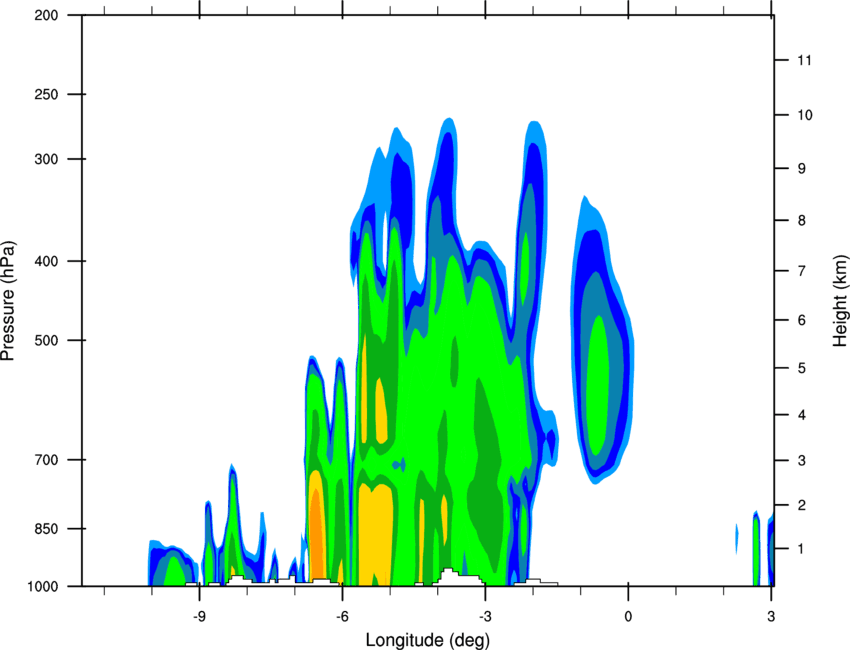Click the 700 pressure tick label

click(x=46, y=460)
